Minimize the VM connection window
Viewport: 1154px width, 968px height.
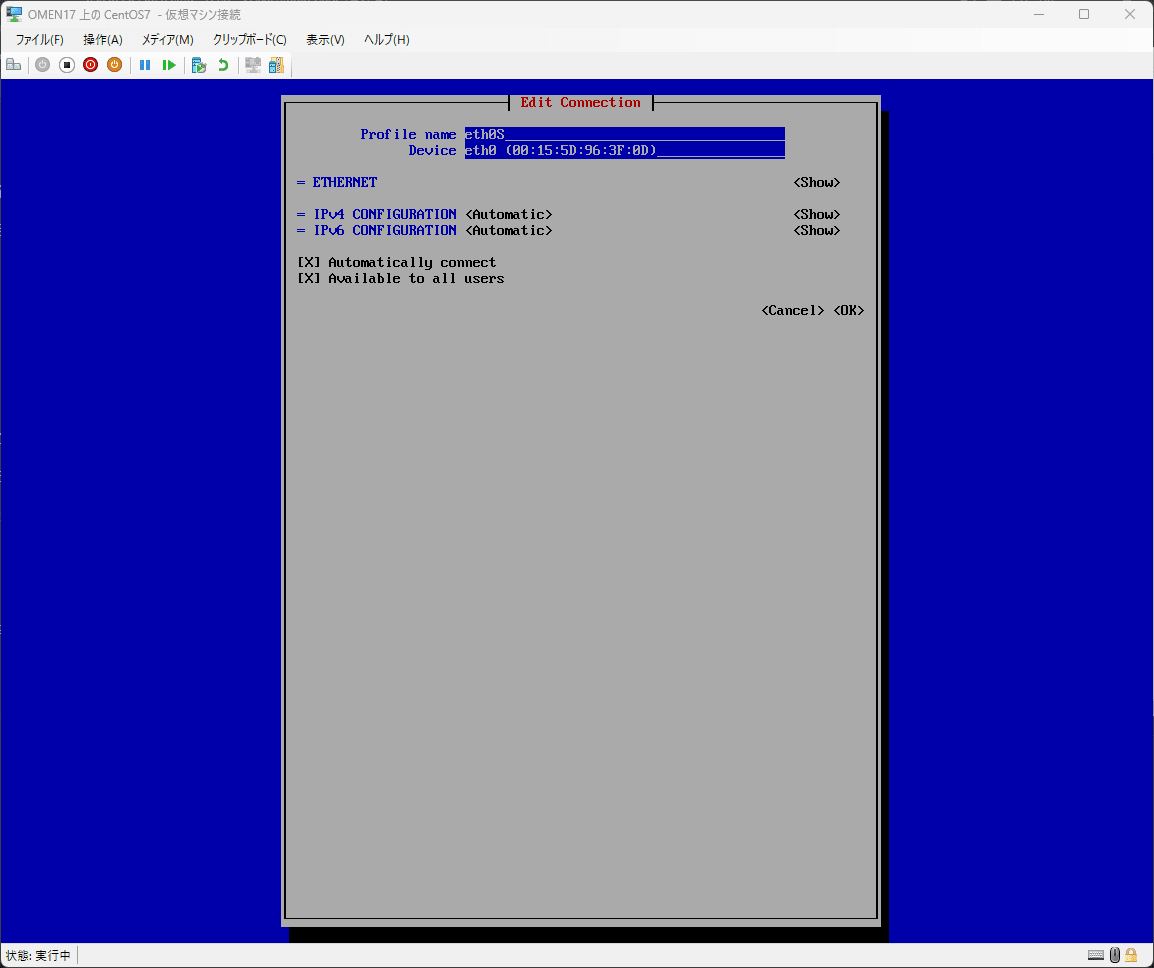tap(1039, 14)
